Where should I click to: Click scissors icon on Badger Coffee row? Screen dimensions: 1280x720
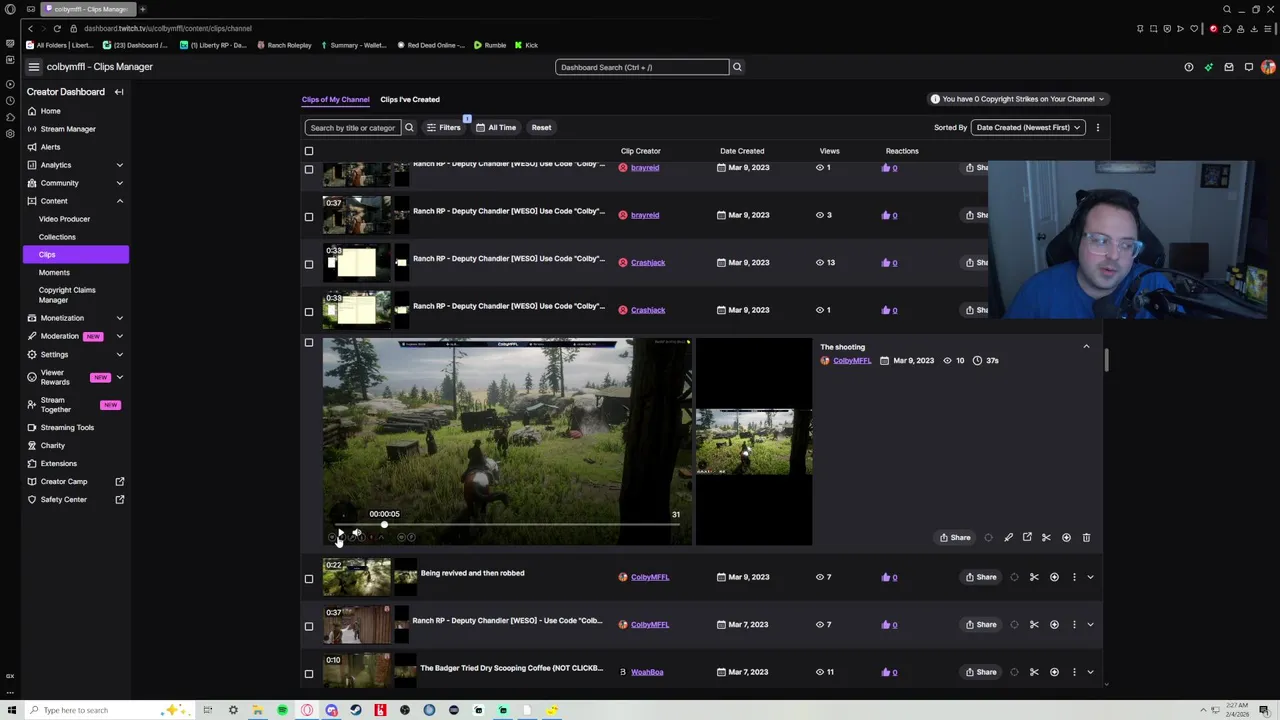point(1034,672)
